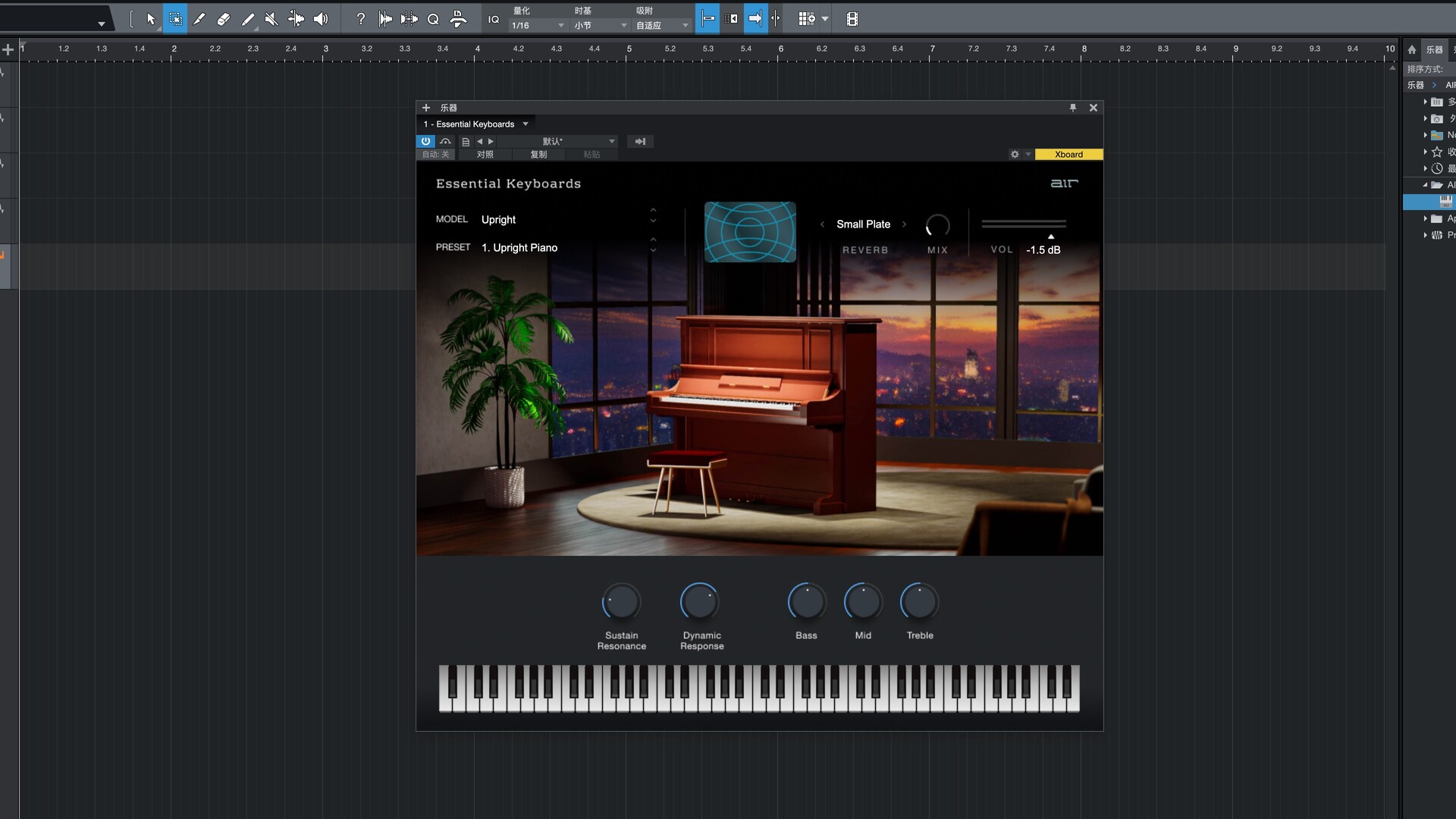
Task: Select the Eraser tool
Action: pyautogui.click(x=224, y=19)
